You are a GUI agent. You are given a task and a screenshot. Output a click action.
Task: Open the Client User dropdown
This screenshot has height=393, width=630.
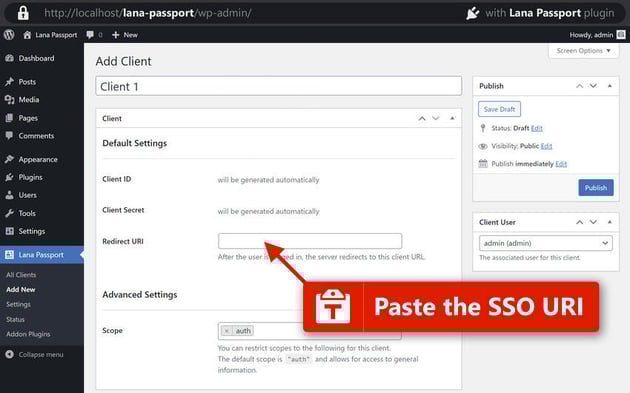click(546, 243)
